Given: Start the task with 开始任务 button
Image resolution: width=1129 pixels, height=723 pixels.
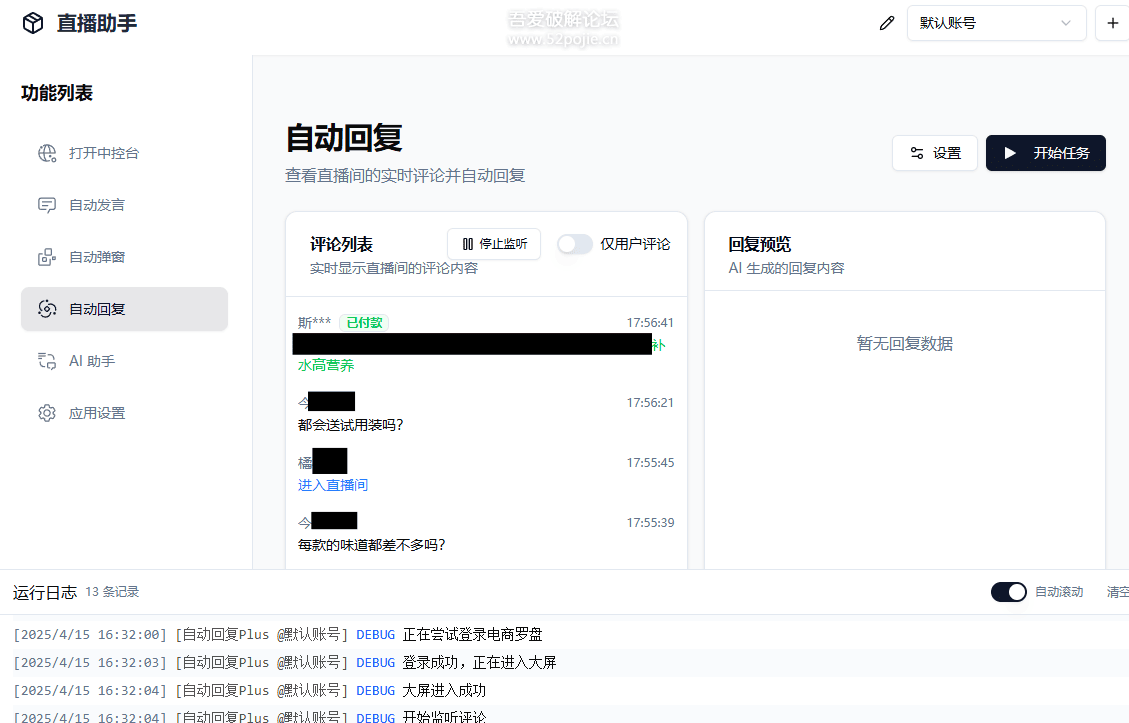Looking at the screenshot, I should 1045,152.
